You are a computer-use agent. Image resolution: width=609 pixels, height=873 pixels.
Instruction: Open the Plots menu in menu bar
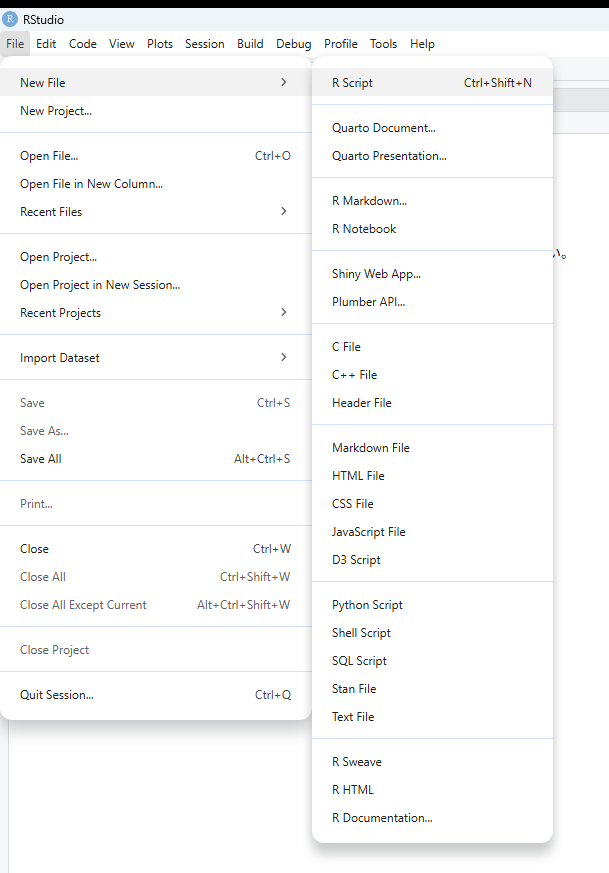(x=160, y=44)
